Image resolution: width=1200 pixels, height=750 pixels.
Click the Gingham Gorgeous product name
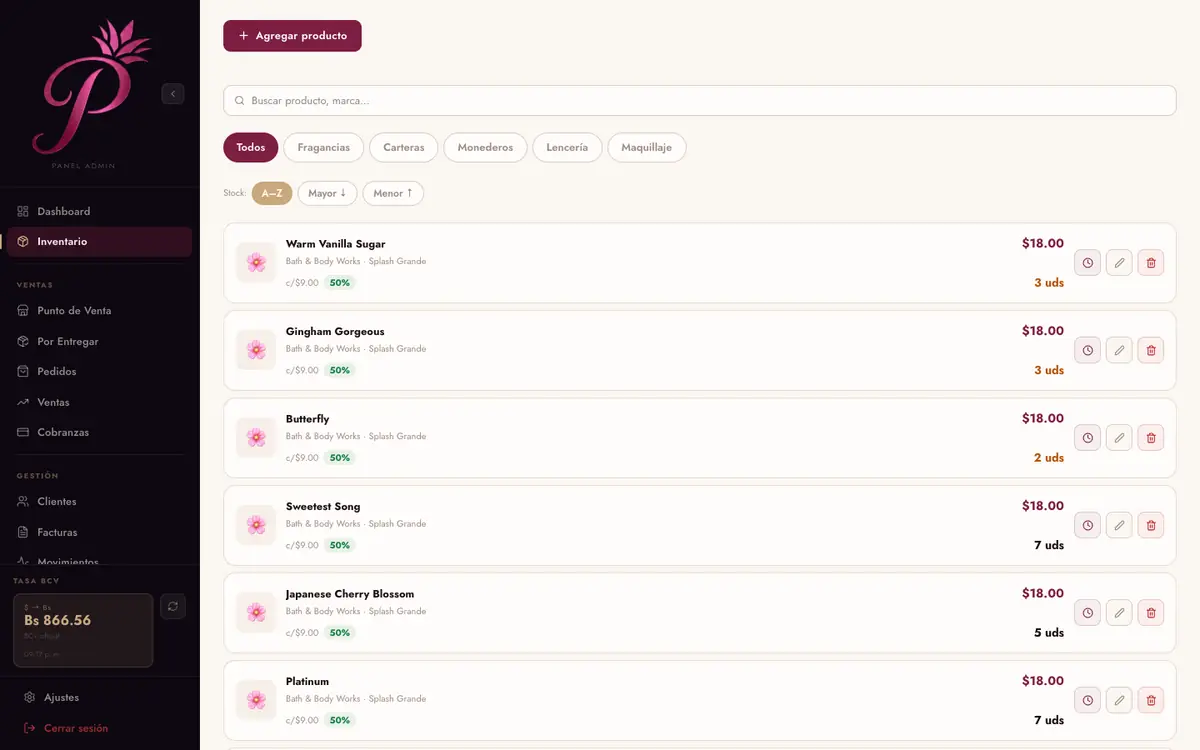click(x=335, y=332)
